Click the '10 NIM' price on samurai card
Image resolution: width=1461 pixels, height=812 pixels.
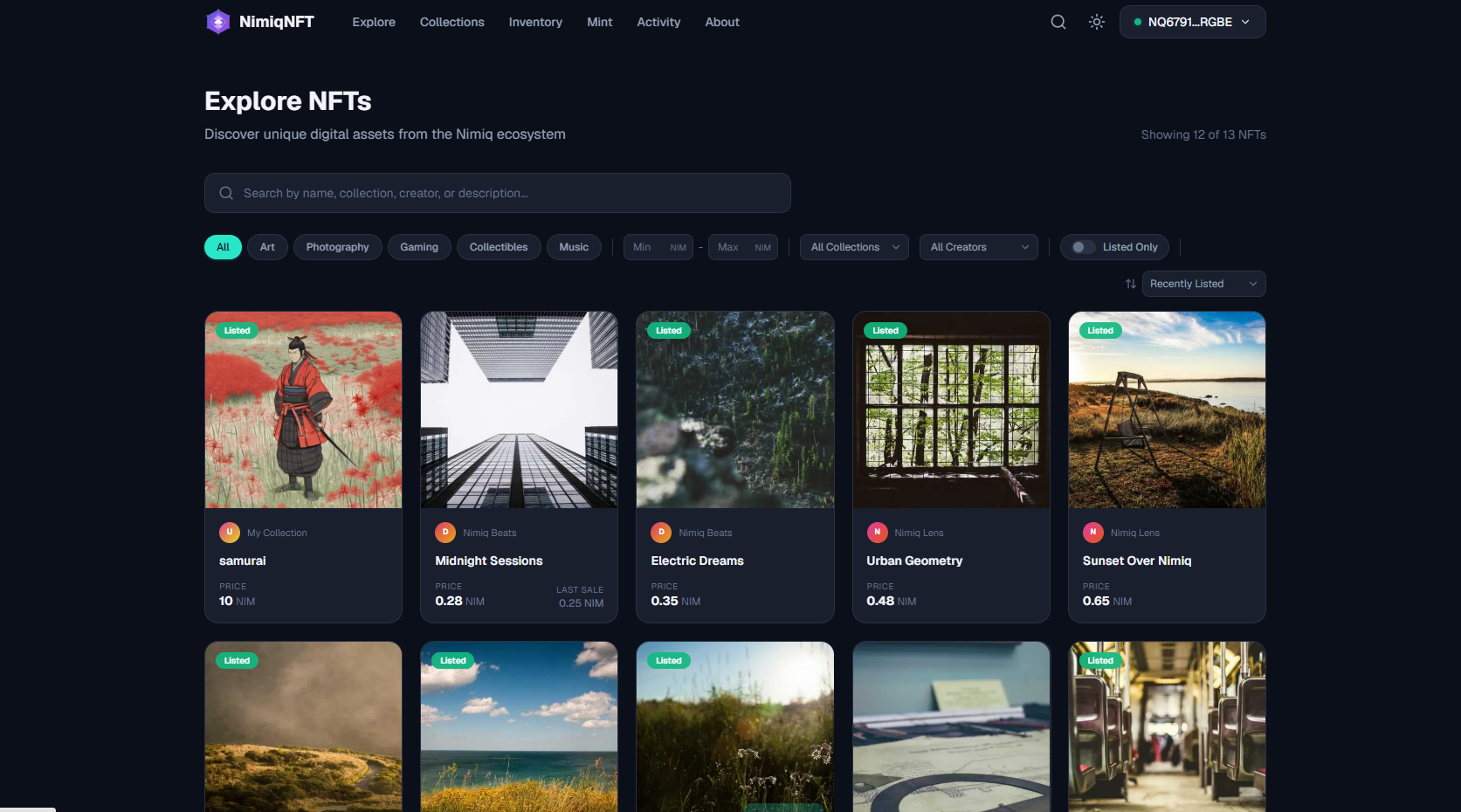pos(237,601)
